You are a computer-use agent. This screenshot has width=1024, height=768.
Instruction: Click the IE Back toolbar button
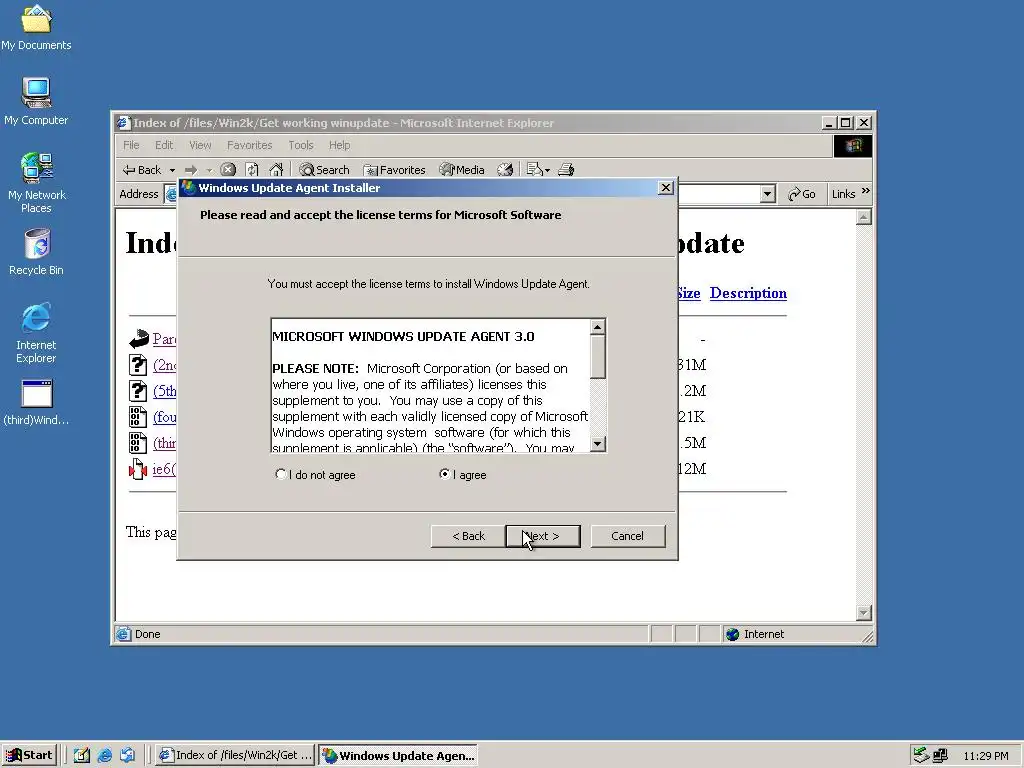(x=142, y=170)
